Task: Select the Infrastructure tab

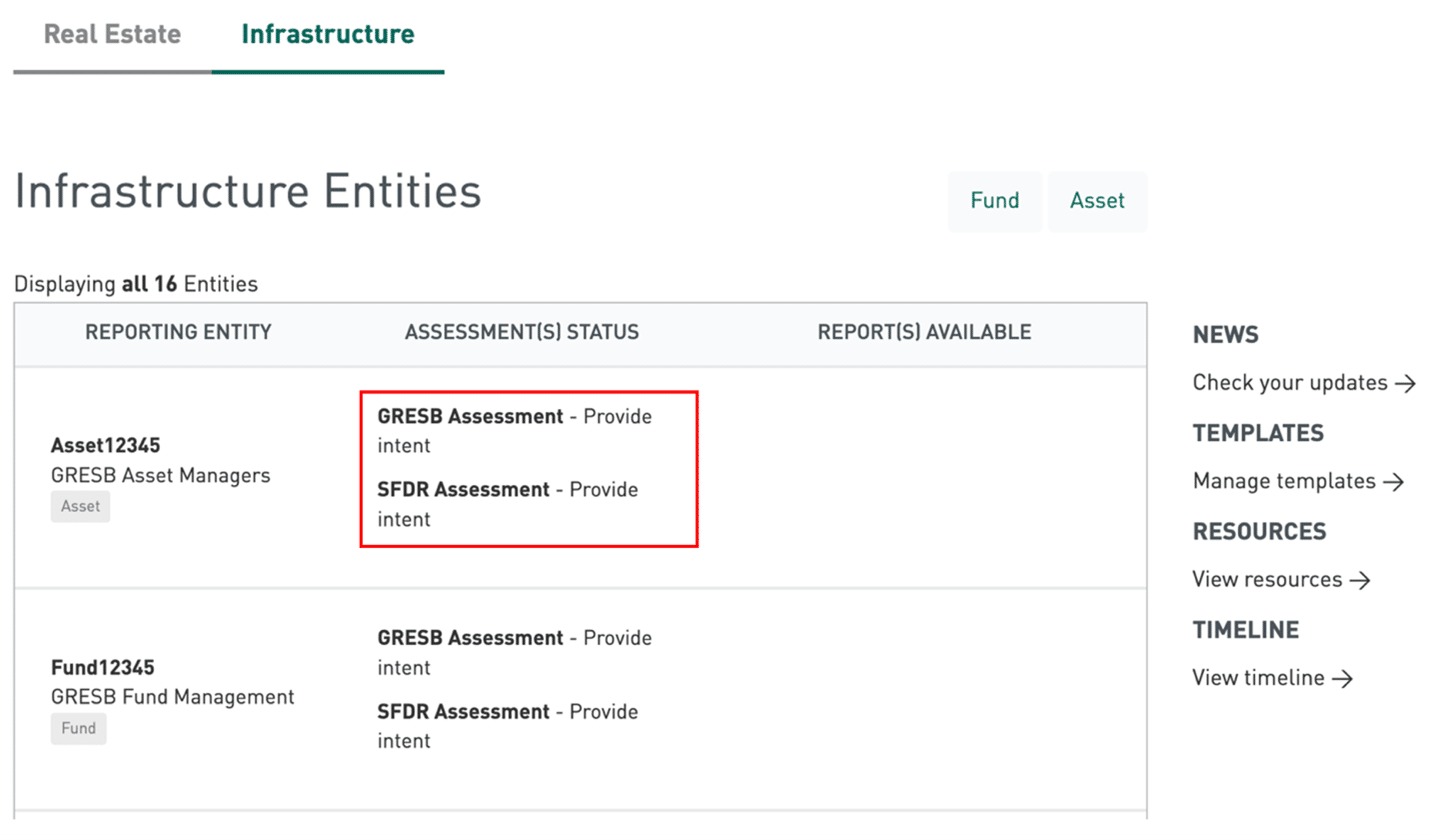Action: (327, 34)
